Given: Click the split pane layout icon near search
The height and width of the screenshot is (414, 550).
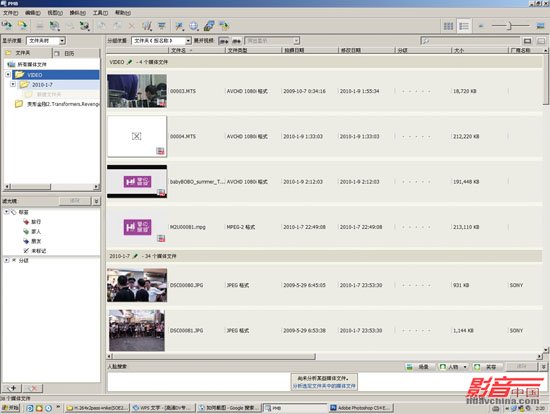Looking at the screenshot, I should (x=541, y=41).
